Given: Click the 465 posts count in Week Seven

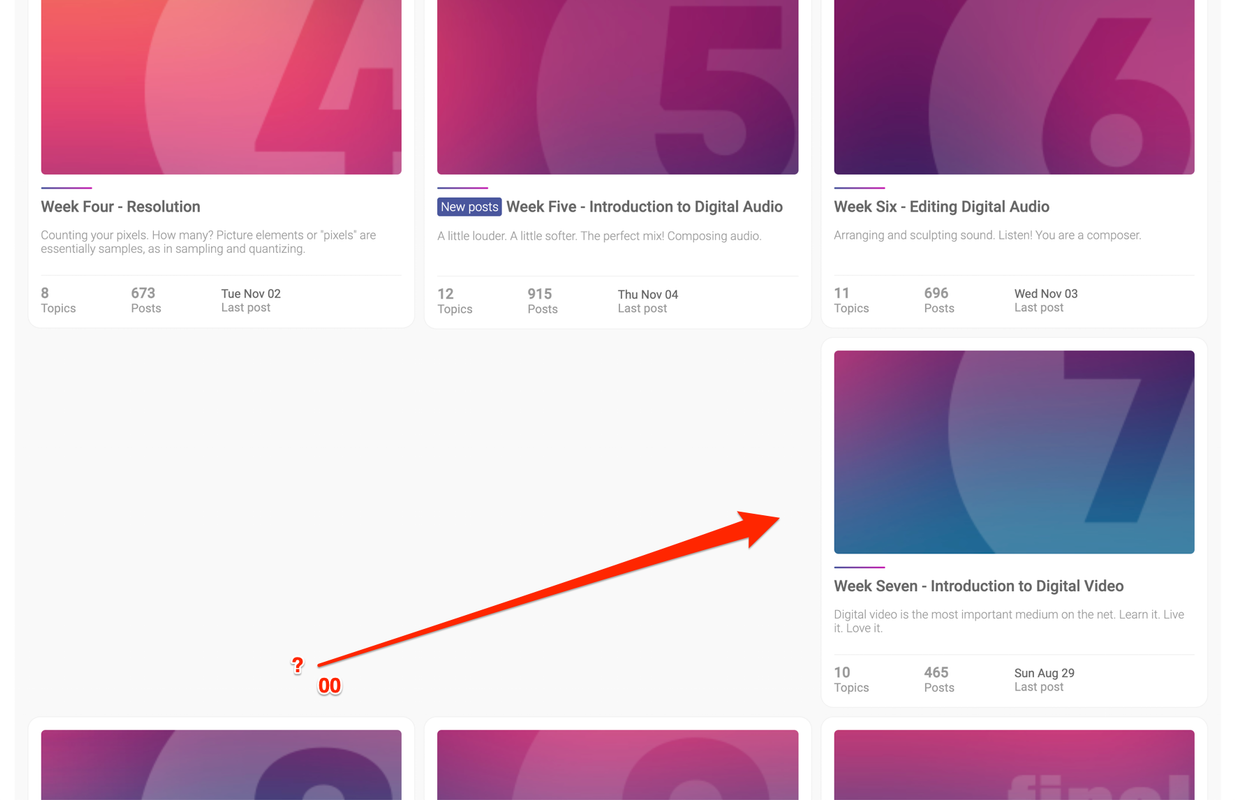Looking at the screenshot, I should pyautogui.click(x=936, y=672).
